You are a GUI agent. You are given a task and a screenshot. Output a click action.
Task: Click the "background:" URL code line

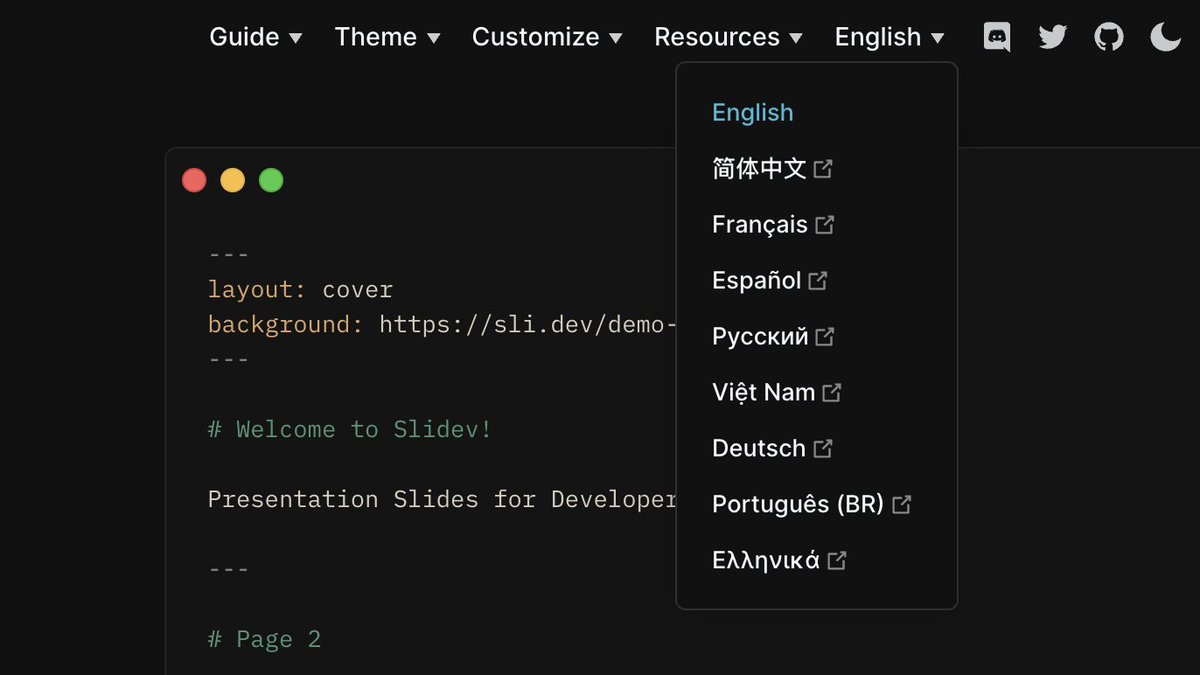pyautogui.click(x=442, y=325)
